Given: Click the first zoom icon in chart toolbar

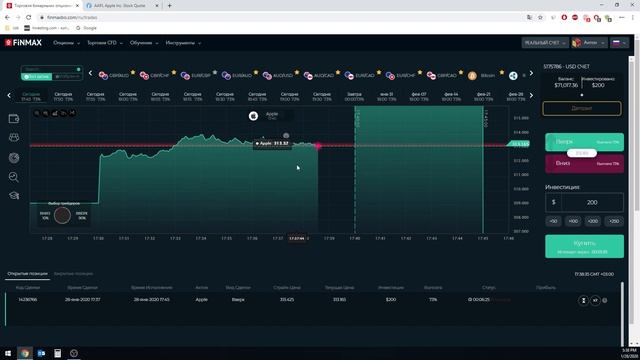Looking at the screenshot, I should (37, 113).
